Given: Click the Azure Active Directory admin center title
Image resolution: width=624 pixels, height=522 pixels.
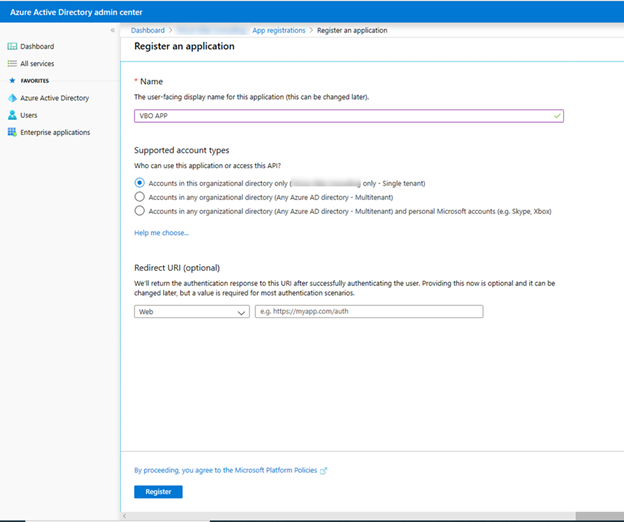Looking at the screenshot, I should (76, 12).
